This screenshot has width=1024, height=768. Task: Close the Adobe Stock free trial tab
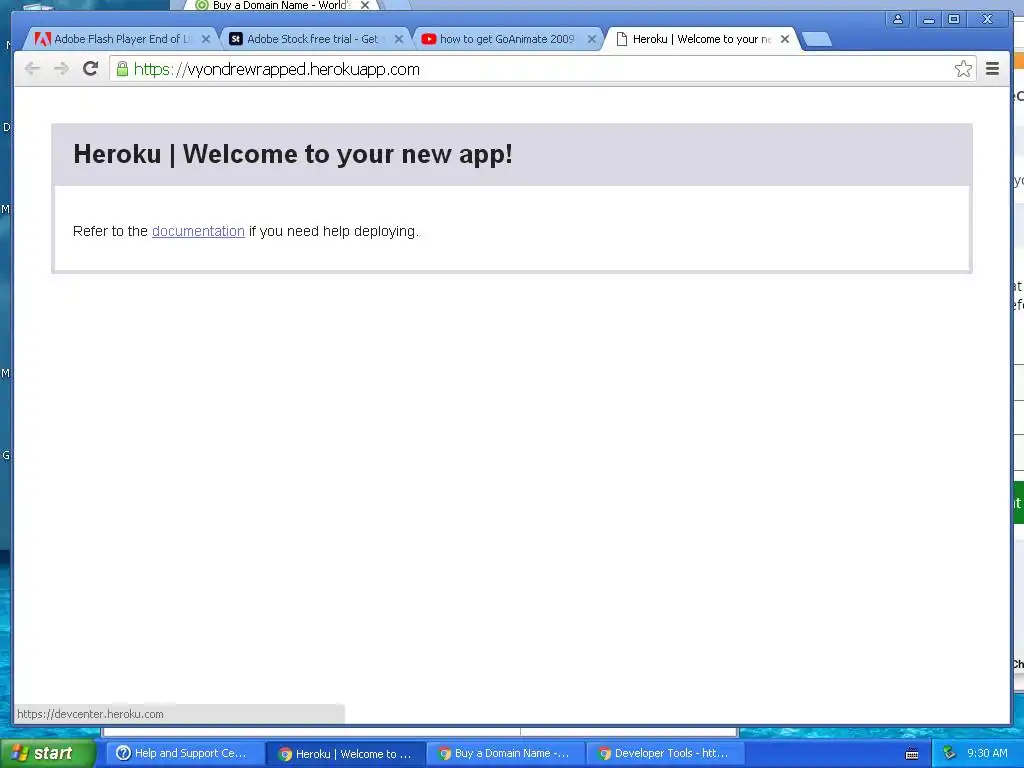coord(398,39)
